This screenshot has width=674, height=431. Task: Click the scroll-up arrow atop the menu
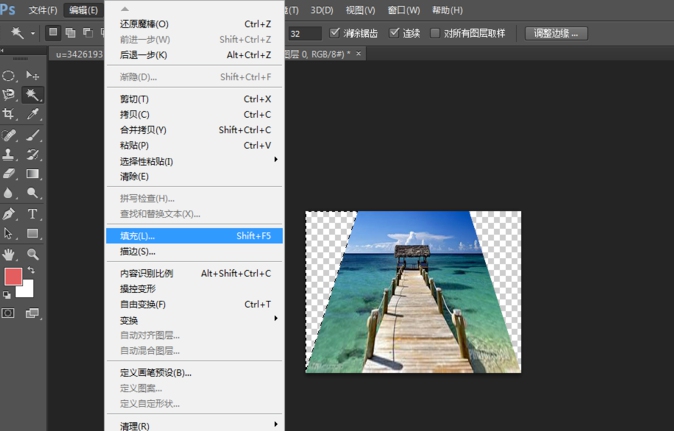click(x=125, y=9)
